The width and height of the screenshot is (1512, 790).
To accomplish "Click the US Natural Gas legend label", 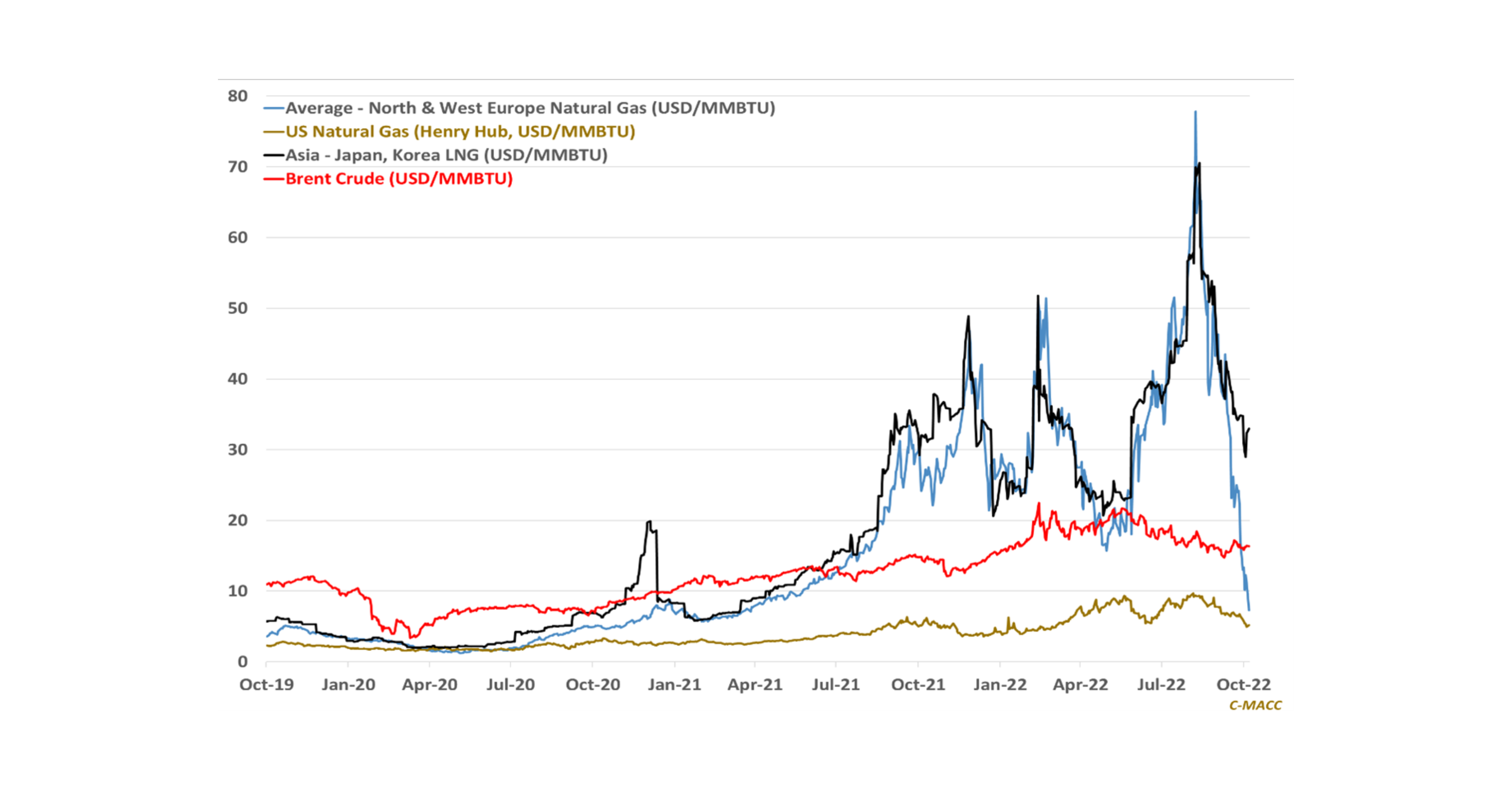I will 459,131.
